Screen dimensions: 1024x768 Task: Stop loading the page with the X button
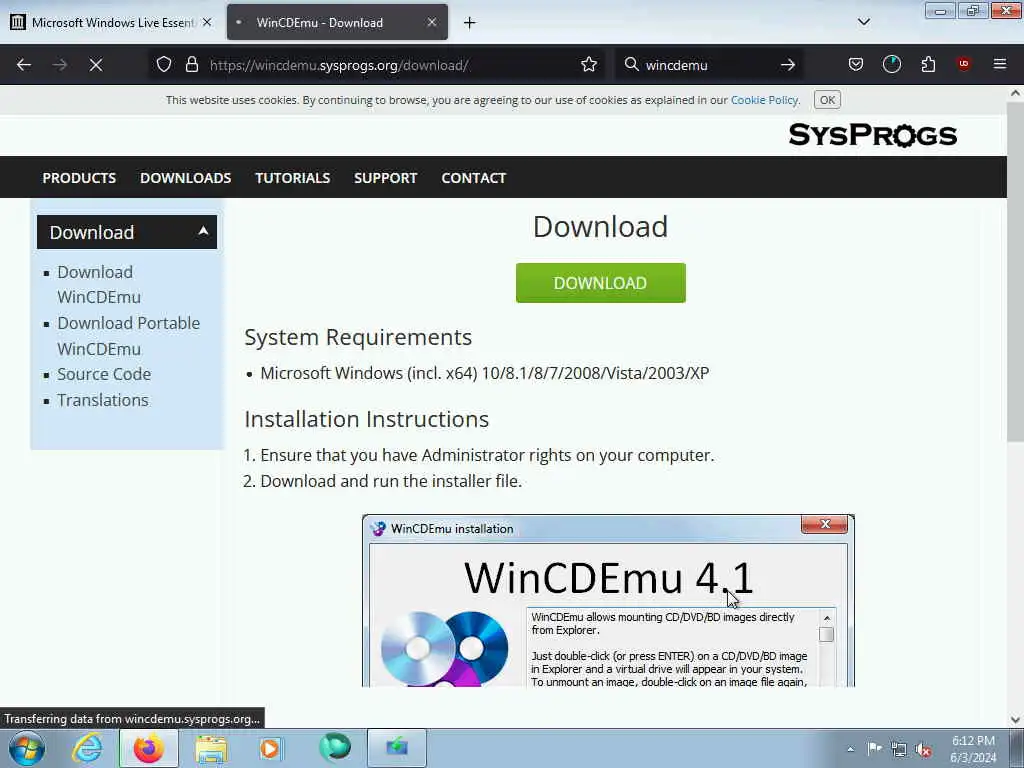pos(96,65)
